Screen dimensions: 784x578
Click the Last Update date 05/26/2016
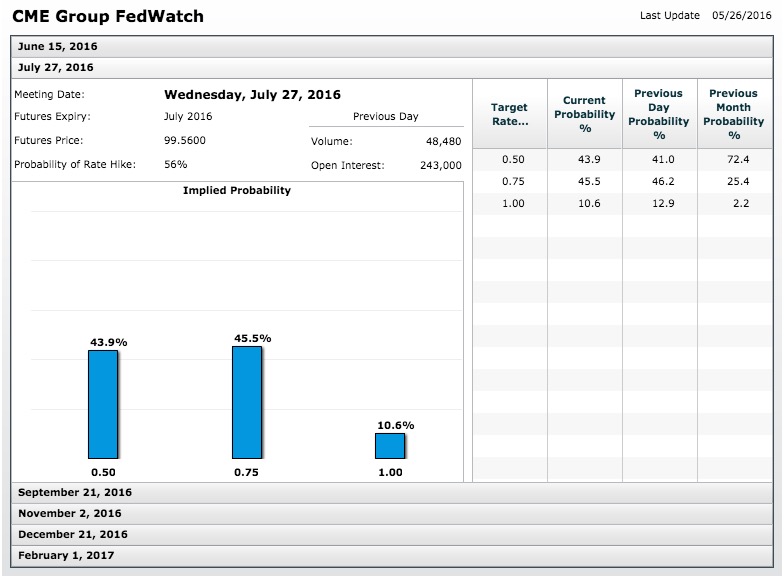pyautogui.click(x=742, y=16)
